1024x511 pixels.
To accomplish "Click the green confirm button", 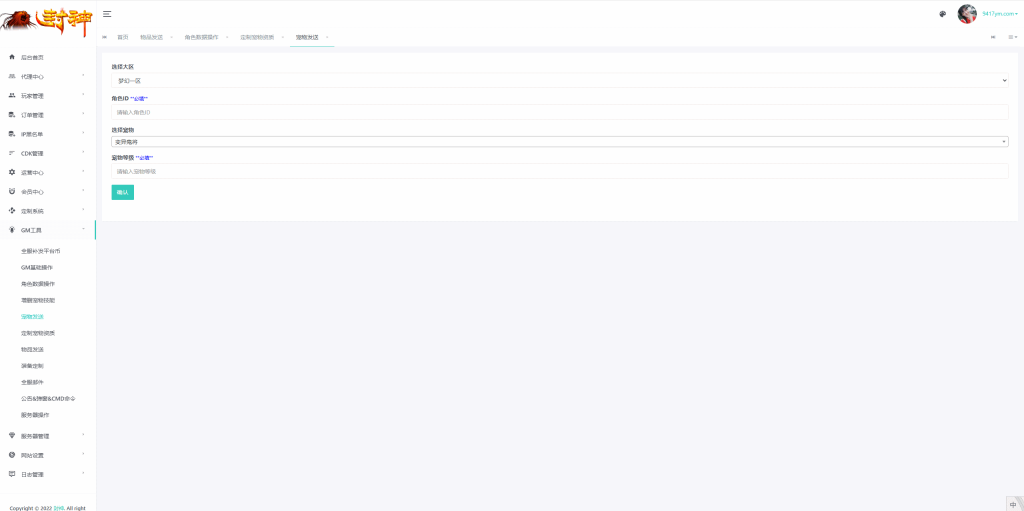I will [x=122, y=192].
